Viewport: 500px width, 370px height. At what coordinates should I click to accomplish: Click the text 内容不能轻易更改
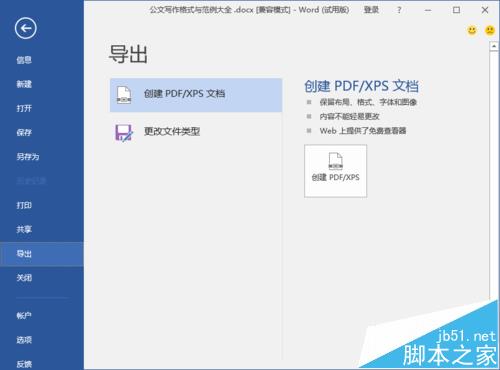click(x=350, y=117)
